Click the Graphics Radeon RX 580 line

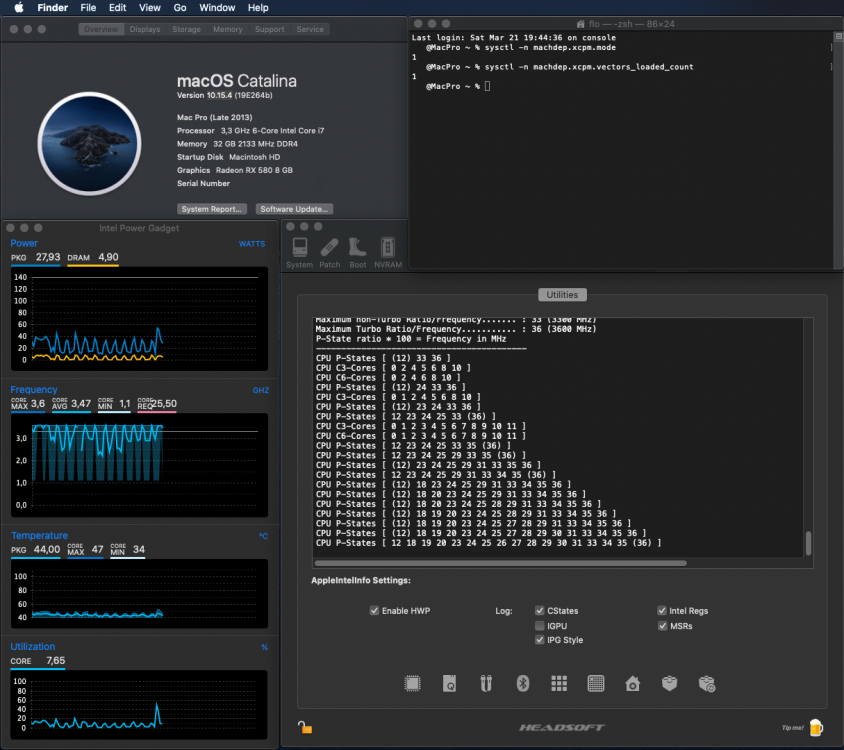[235, 170]
